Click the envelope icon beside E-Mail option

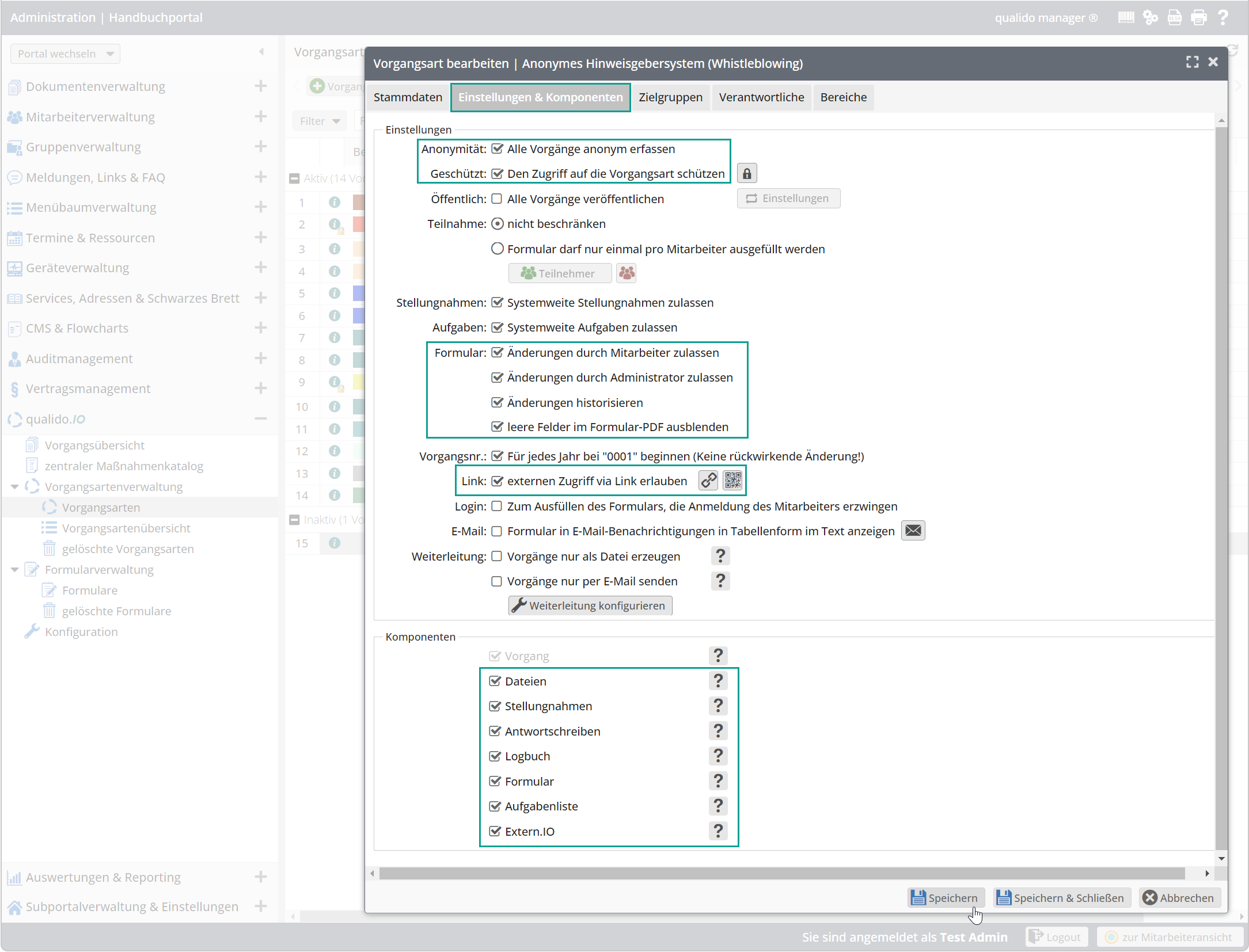pos(913,530)
